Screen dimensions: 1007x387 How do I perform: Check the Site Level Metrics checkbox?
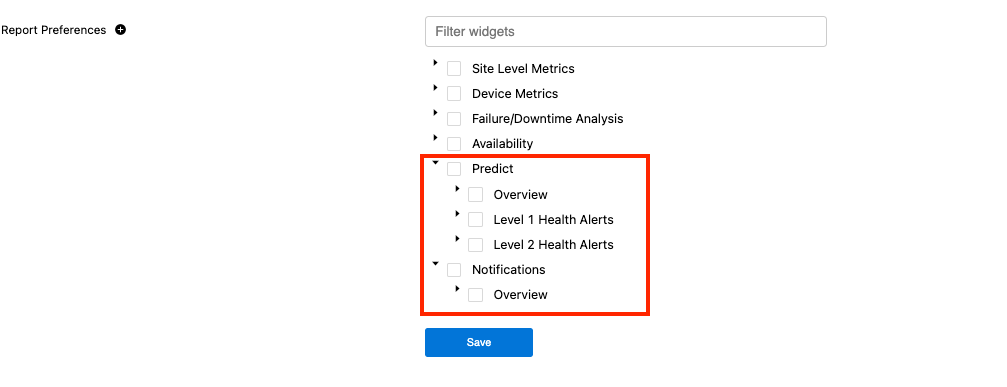(454, 69)
